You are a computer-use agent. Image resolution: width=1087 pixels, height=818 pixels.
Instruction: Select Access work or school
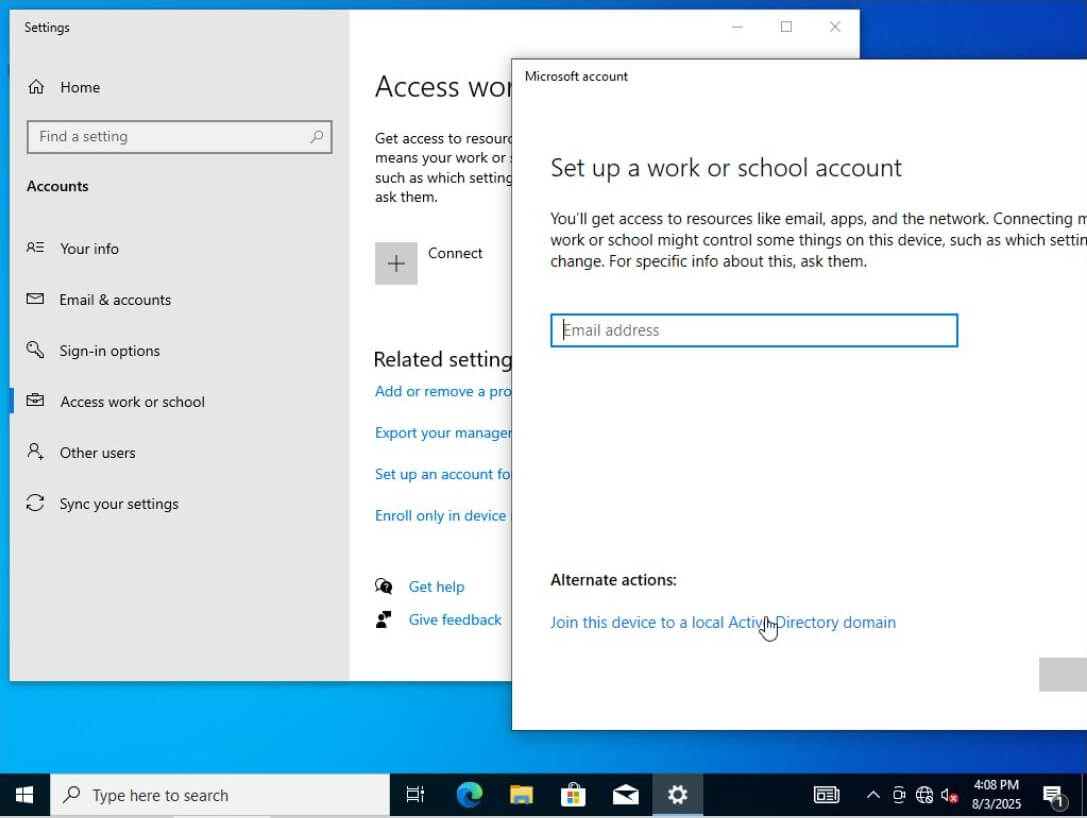pos(132,401)
